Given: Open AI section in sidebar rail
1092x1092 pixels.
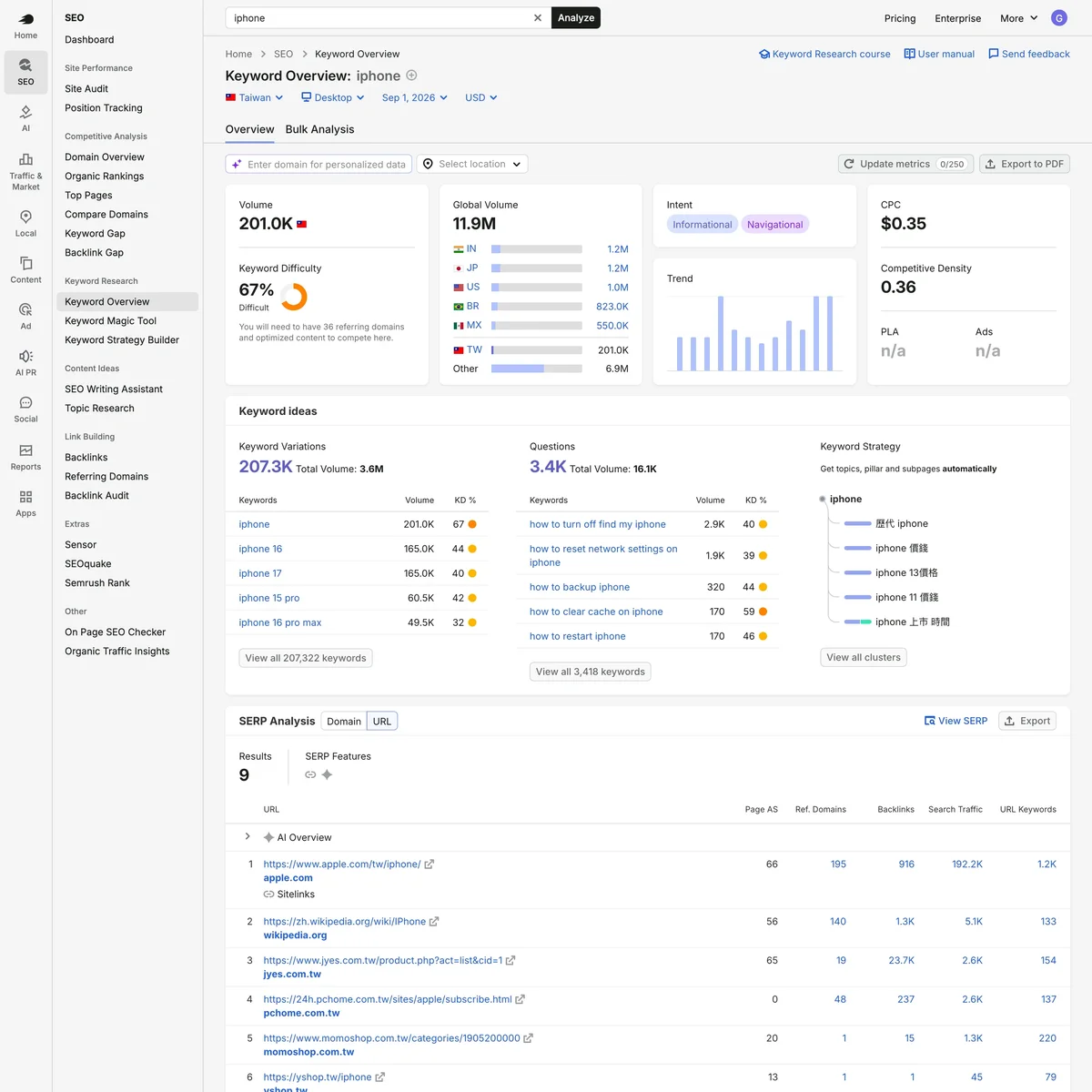Looking at the screenshot, I should click(x=25, y=118).
